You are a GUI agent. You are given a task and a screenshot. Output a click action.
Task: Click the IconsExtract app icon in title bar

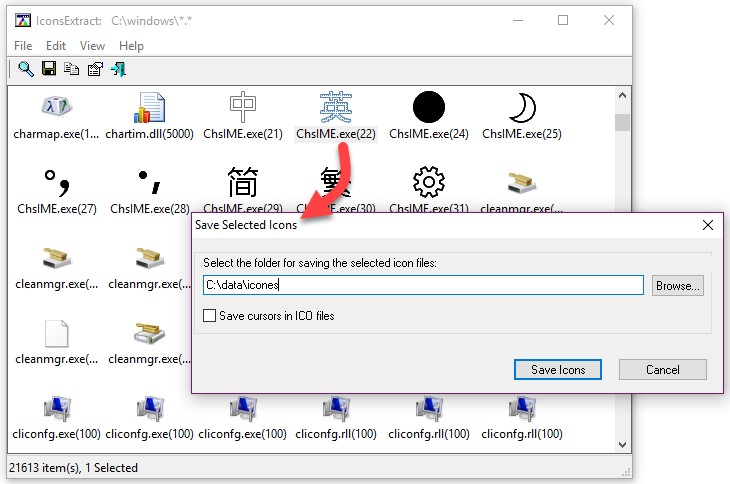(x=22, y=20)
